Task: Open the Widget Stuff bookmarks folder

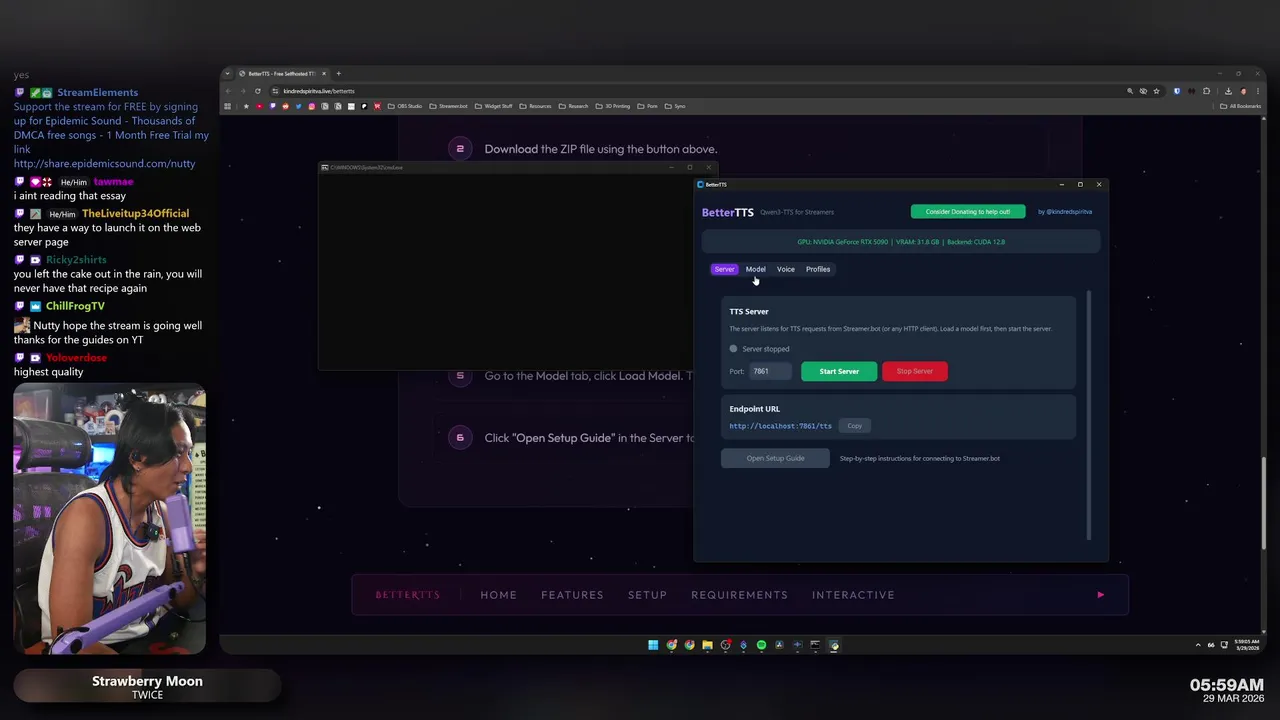Action: (494, 106)
